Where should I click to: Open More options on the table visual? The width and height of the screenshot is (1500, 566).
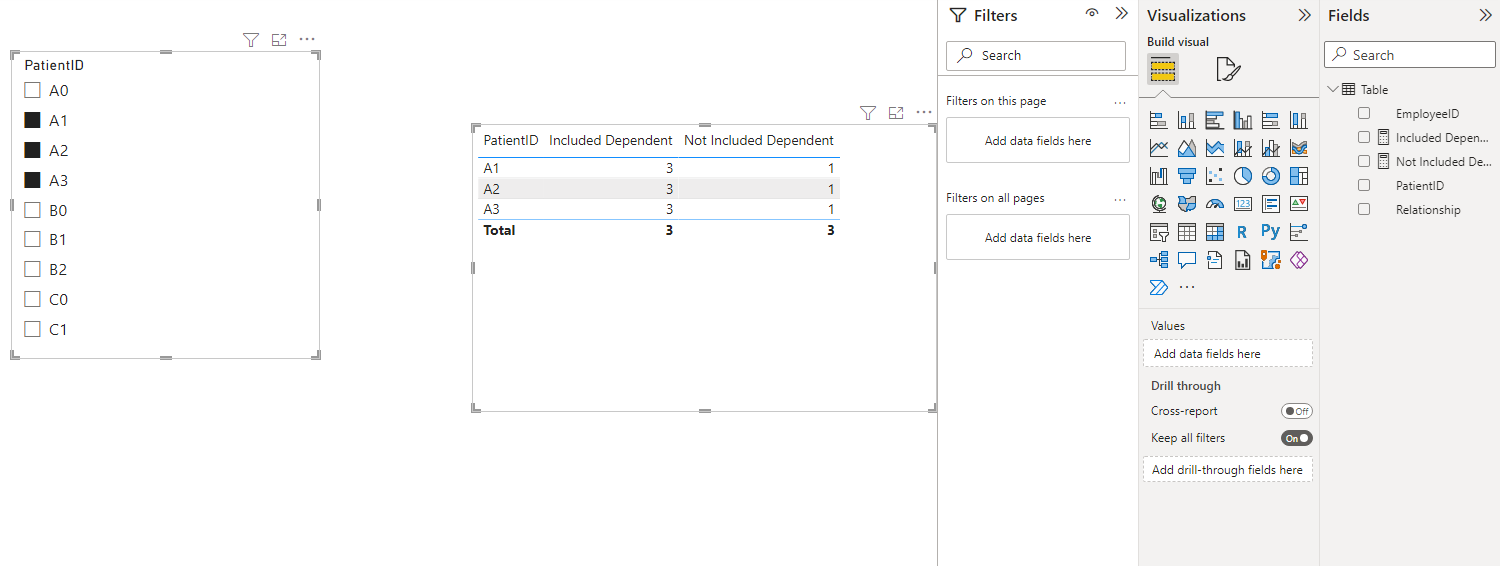click(x=924, y=113)
